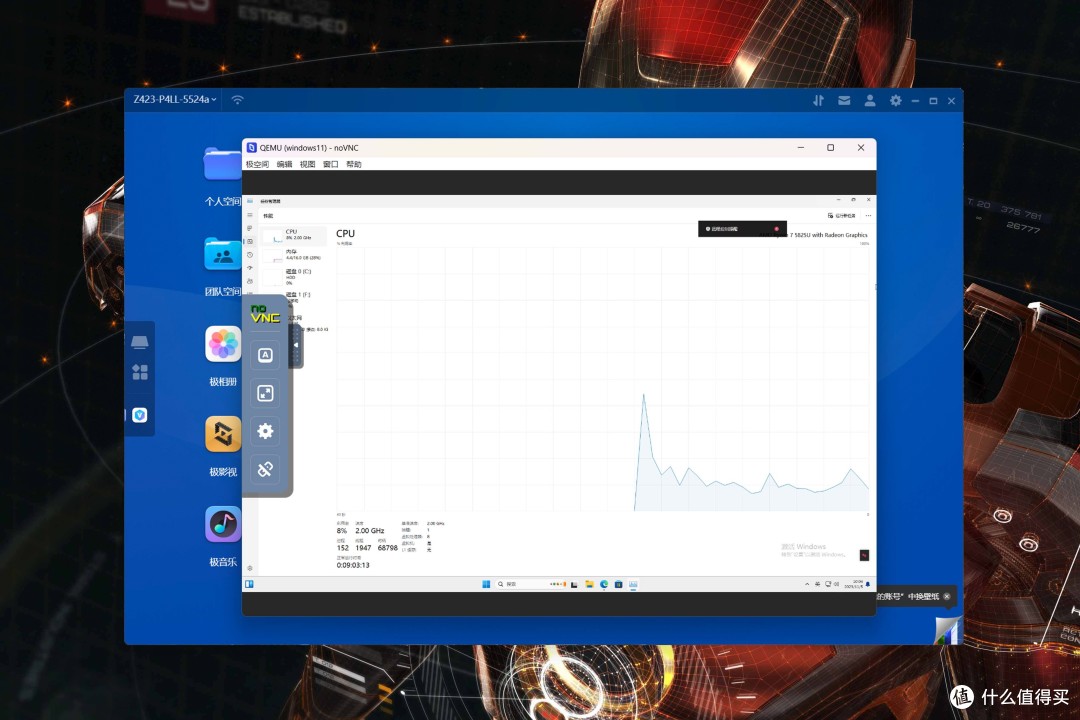
Task: Launch the 极影视 video app
Action: click(223, 434)
